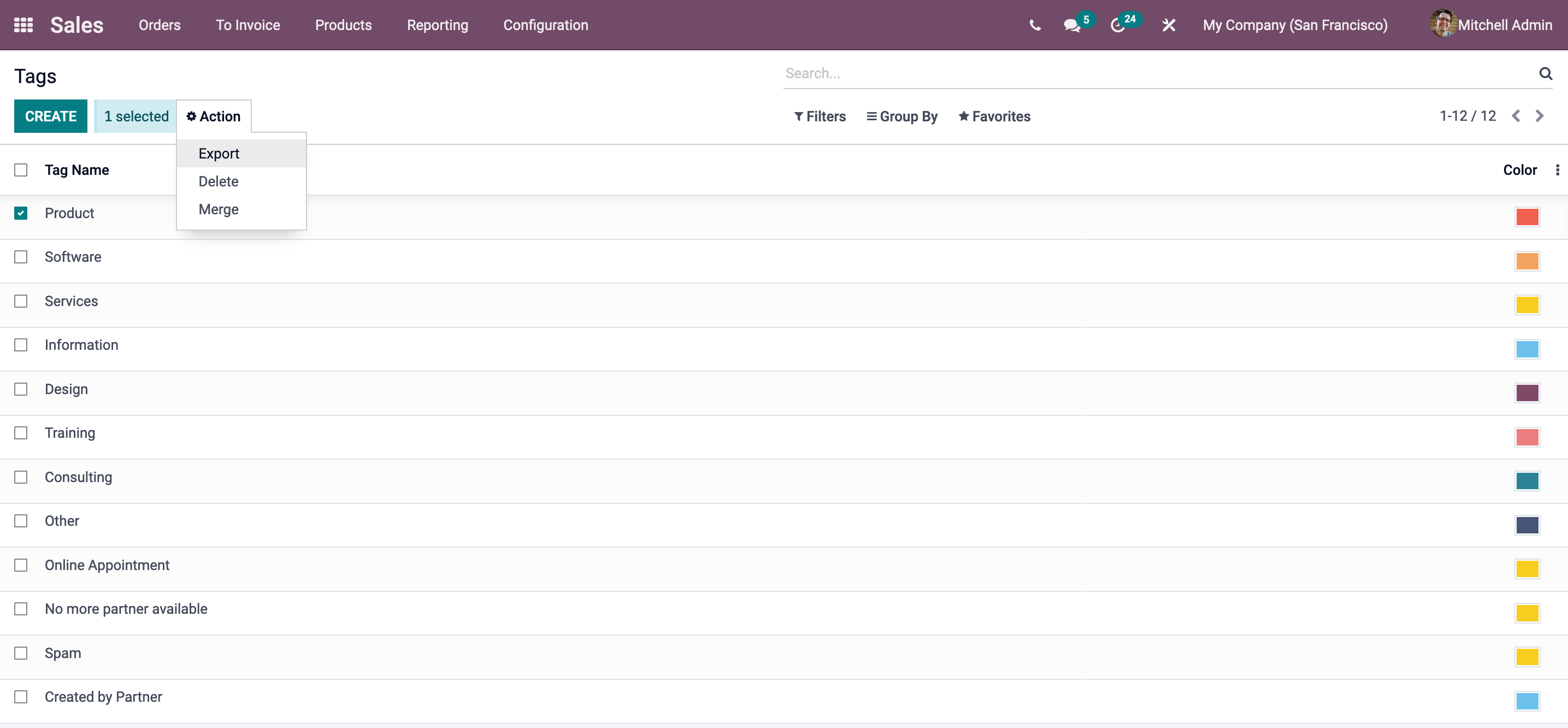This screenshot has height=728, width=1568.
Task: Open the Spam tag row
Action: pos(784,657)
